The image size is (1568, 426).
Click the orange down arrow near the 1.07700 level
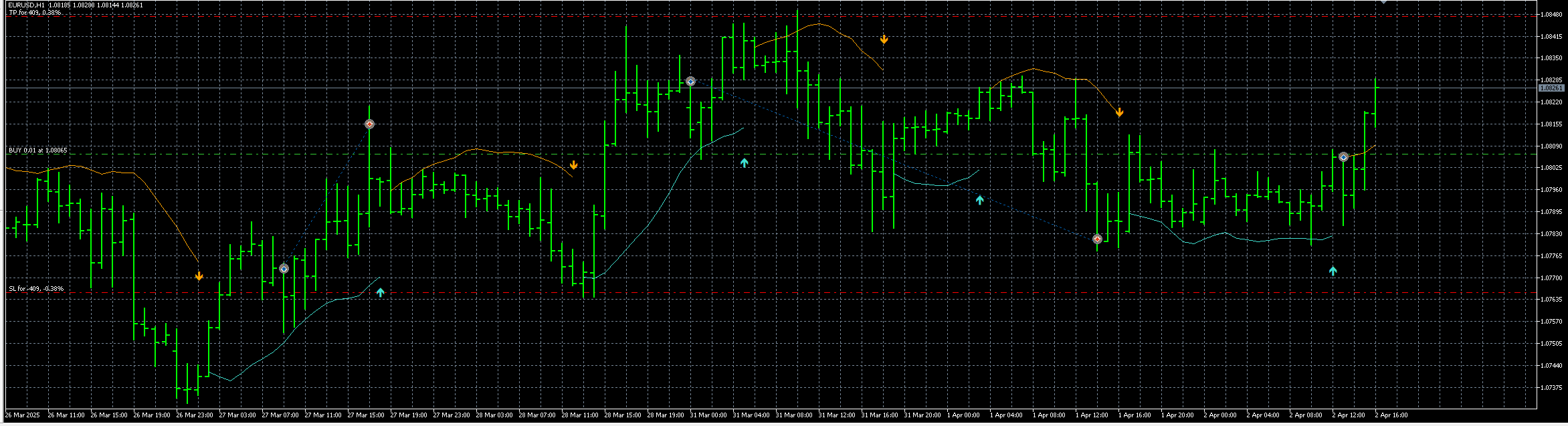(199, 276)
